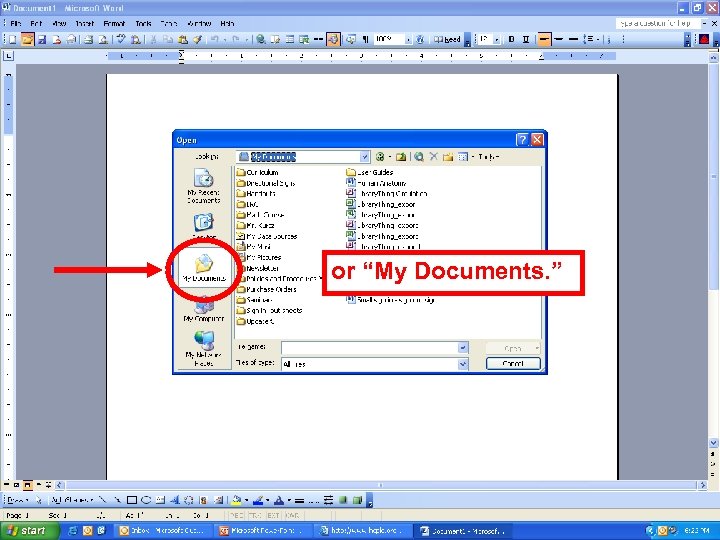Click Search the Web icon in Open dialog
Image resolution: width=720 pixels, height=540 pixels.
[419, 157]
